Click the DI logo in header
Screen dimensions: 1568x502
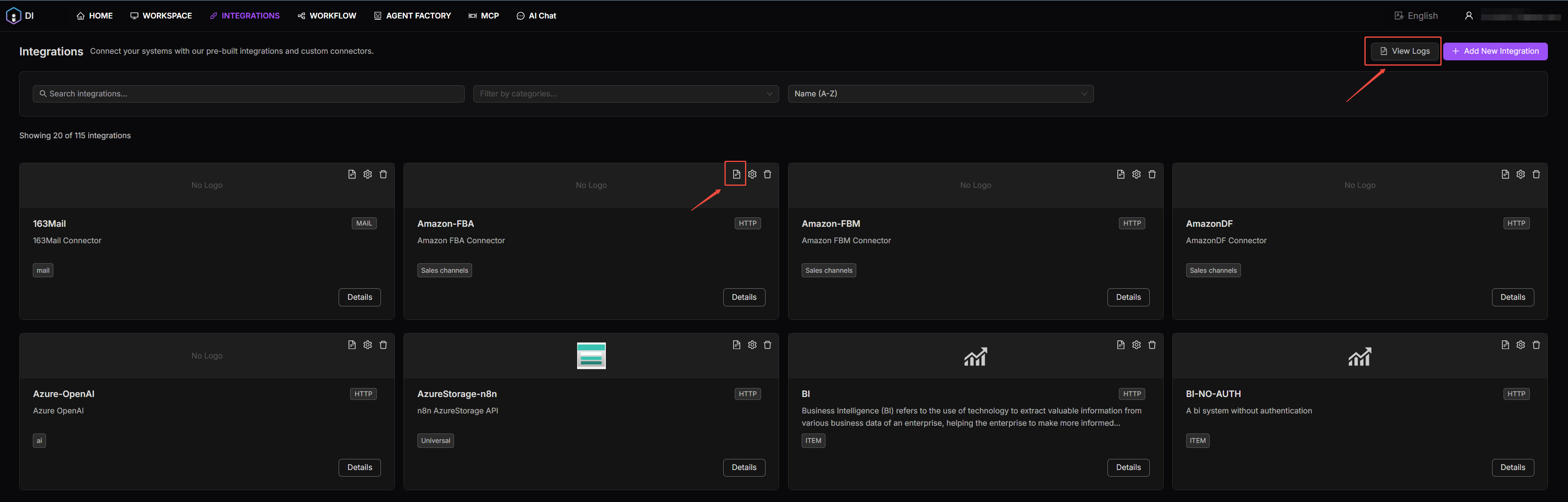click(14, 16)
